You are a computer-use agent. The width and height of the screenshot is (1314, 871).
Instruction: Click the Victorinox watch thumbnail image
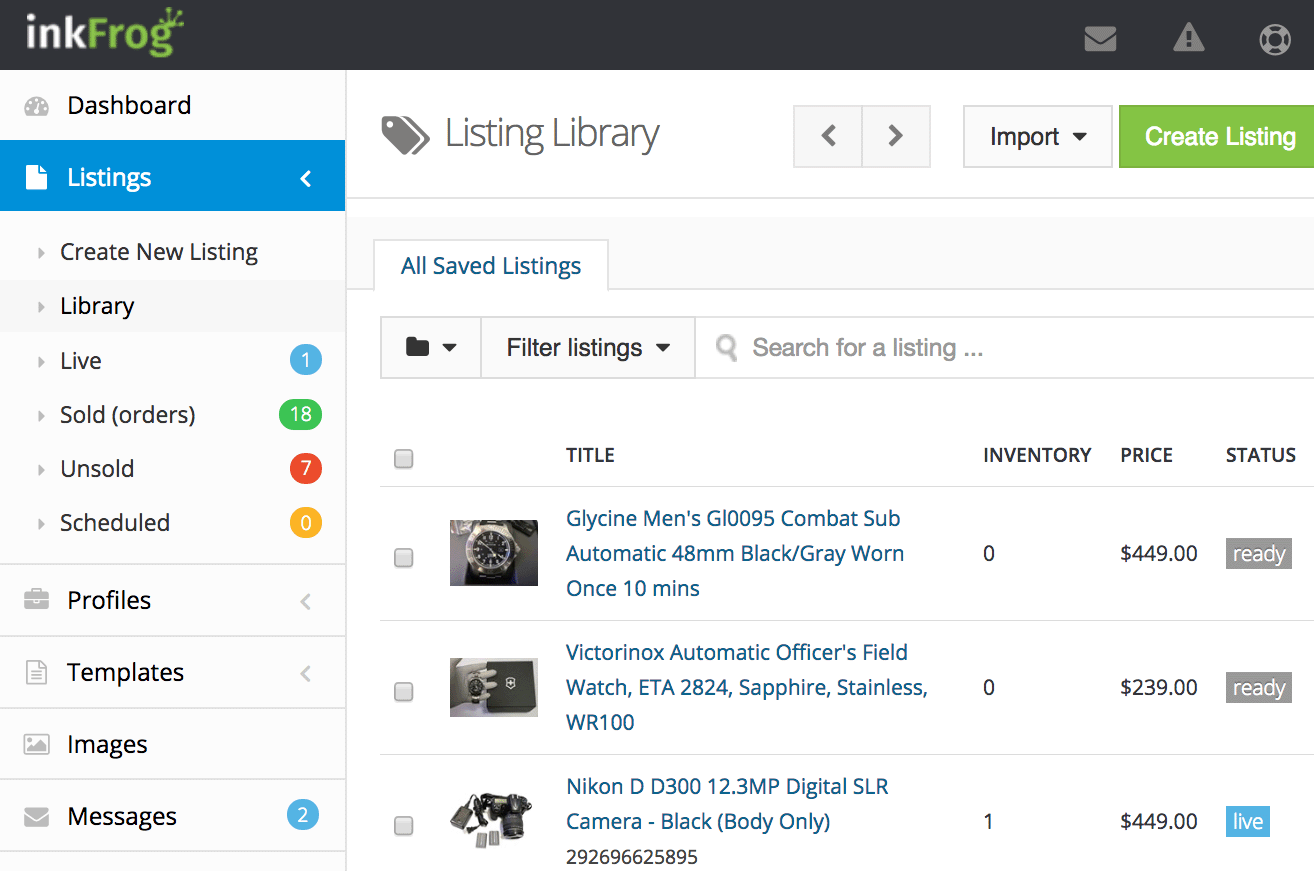coord(494,687)
